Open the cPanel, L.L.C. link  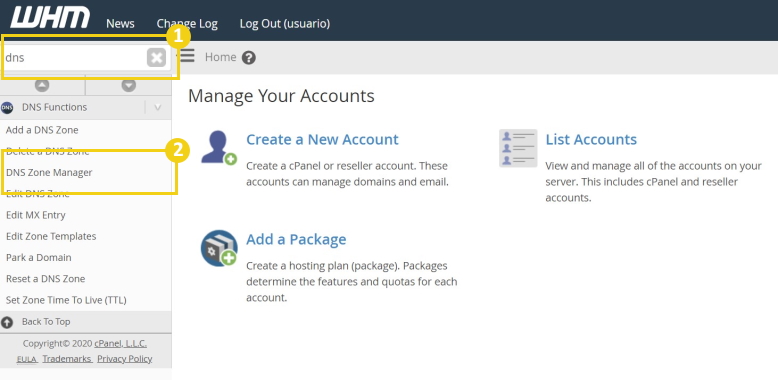pyautogui.click(x=121, y=344)
